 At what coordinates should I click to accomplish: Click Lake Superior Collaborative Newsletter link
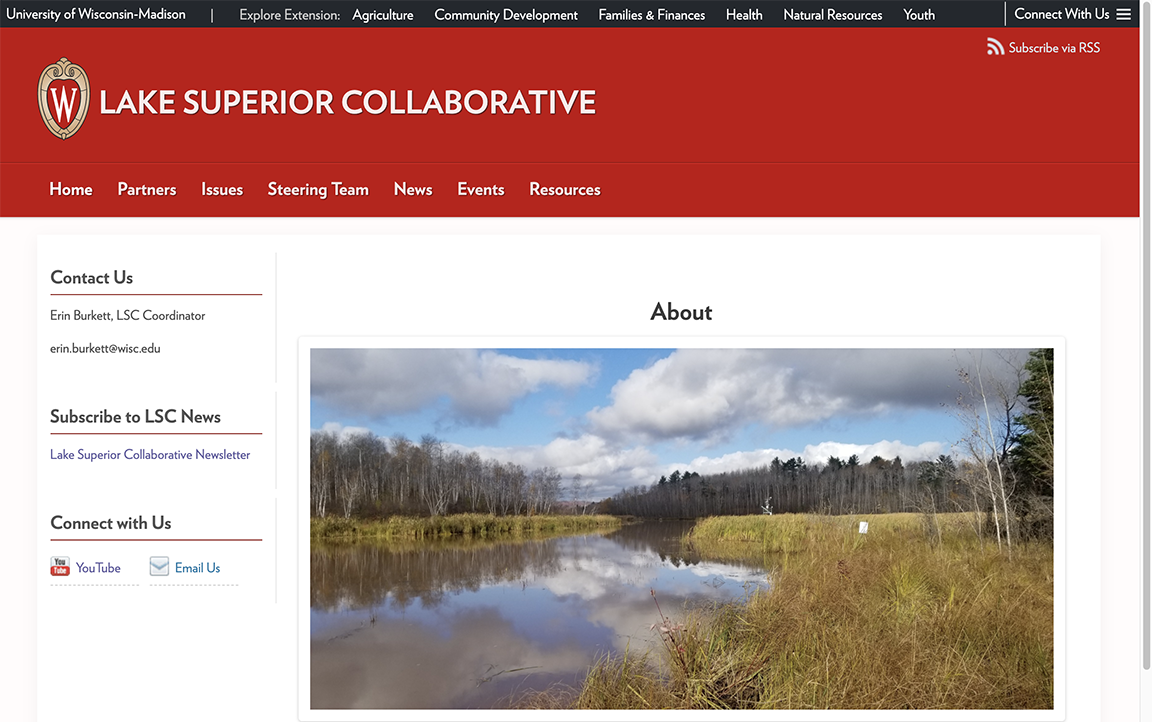pyautogui.click(x=150, y=454)
